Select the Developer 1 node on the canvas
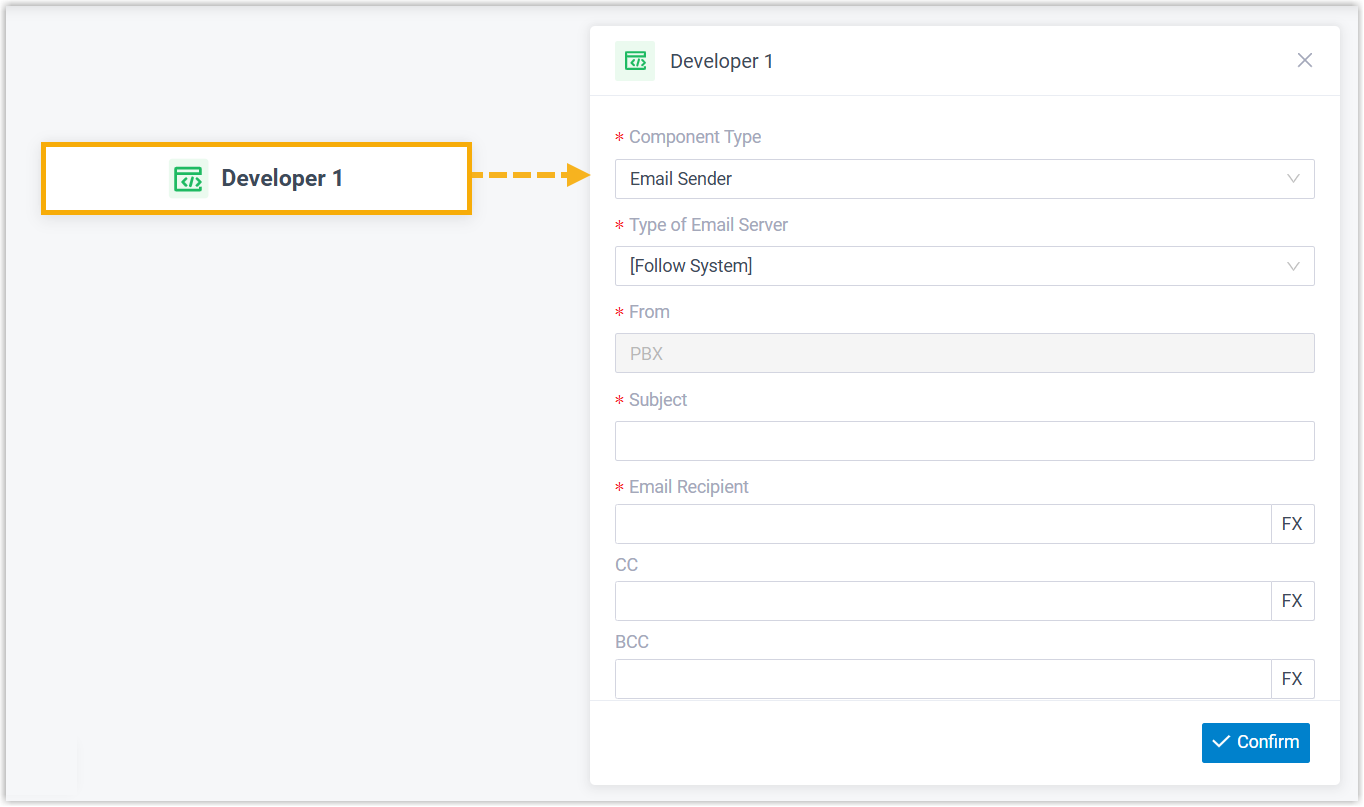 click(x=256, y=178)
